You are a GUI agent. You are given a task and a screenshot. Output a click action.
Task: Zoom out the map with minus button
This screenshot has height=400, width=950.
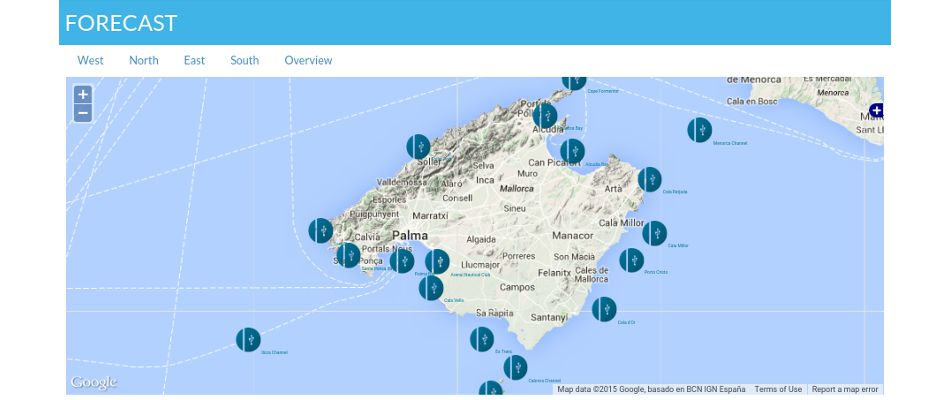pyautogui.click(x=83, y=113)
